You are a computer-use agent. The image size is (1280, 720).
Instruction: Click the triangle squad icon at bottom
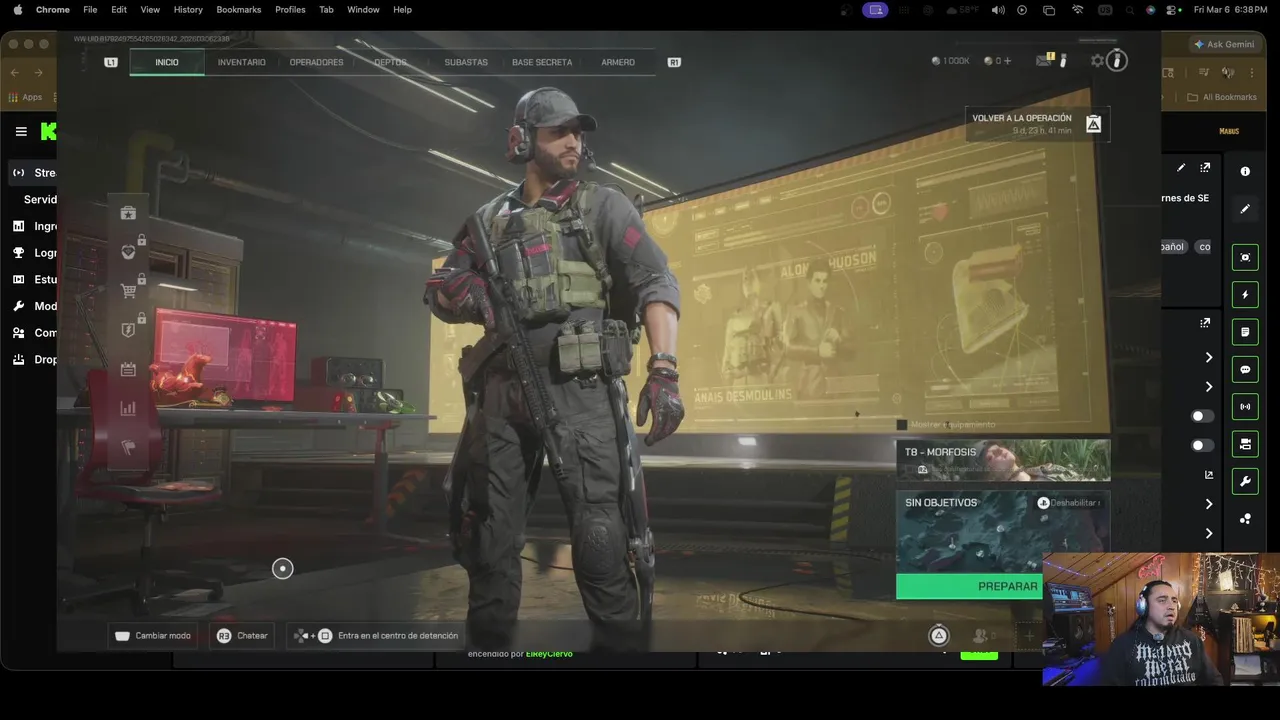click(x=939, y=635)
